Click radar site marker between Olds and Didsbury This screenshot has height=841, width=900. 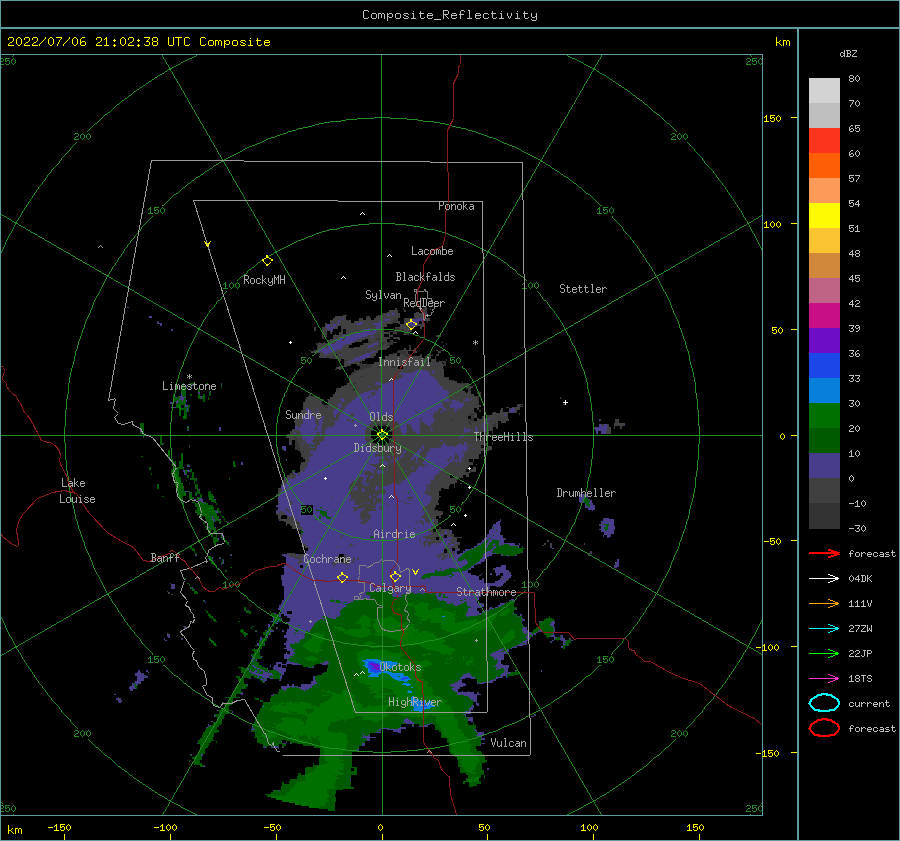pos(382,435)
